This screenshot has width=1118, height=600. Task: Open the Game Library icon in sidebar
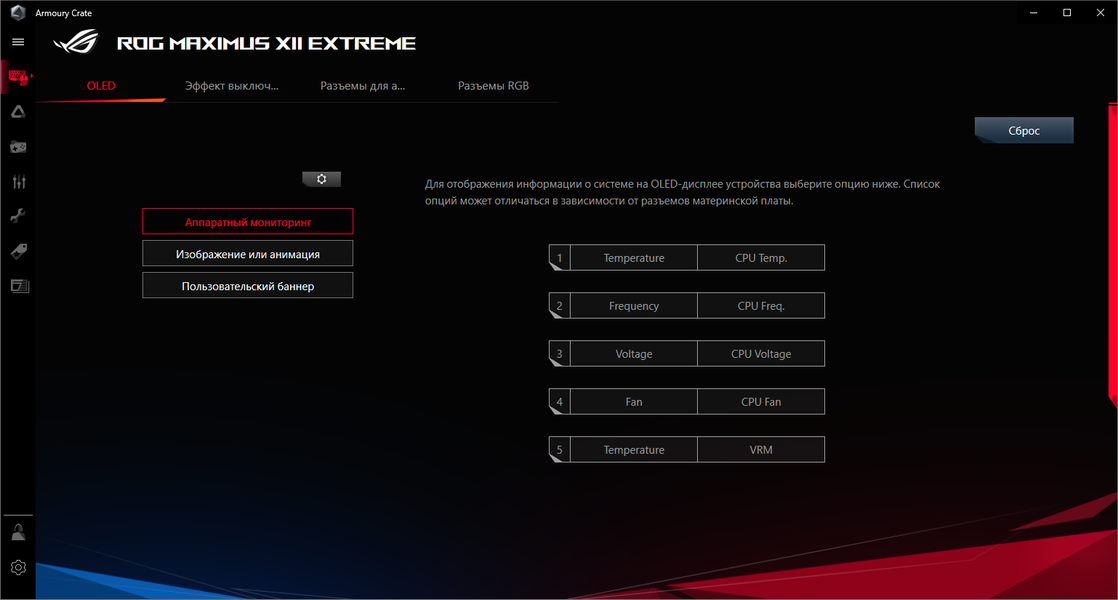point(18,147)
